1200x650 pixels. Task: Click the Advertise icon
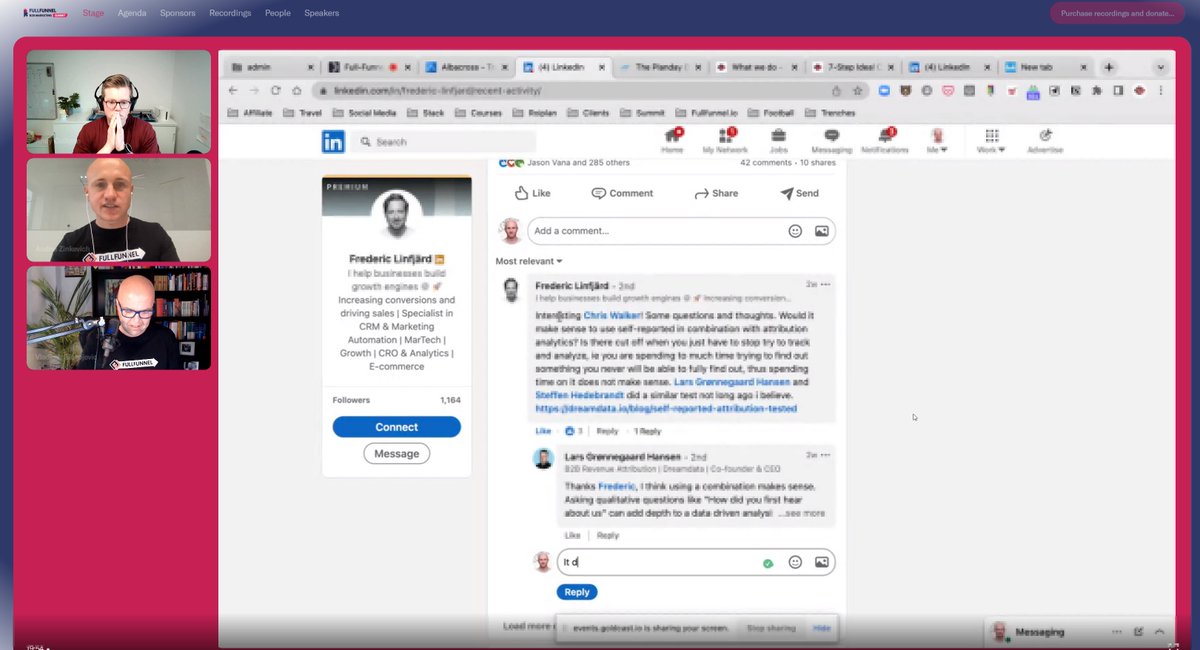point(1045,139)
